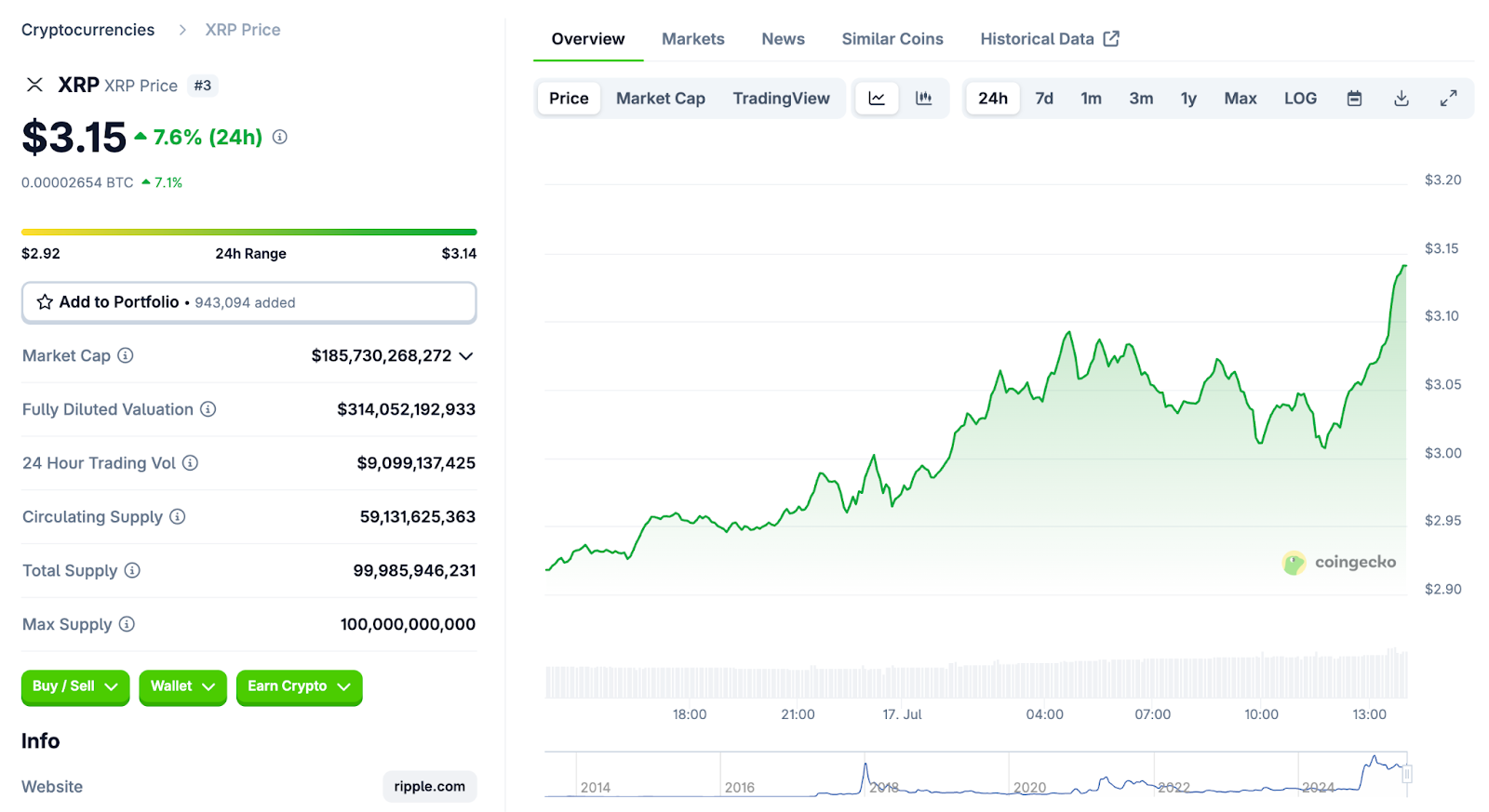Click the $3.15 current price text
The width and height of the screenshot is (1489, 812).
point(74,138)
